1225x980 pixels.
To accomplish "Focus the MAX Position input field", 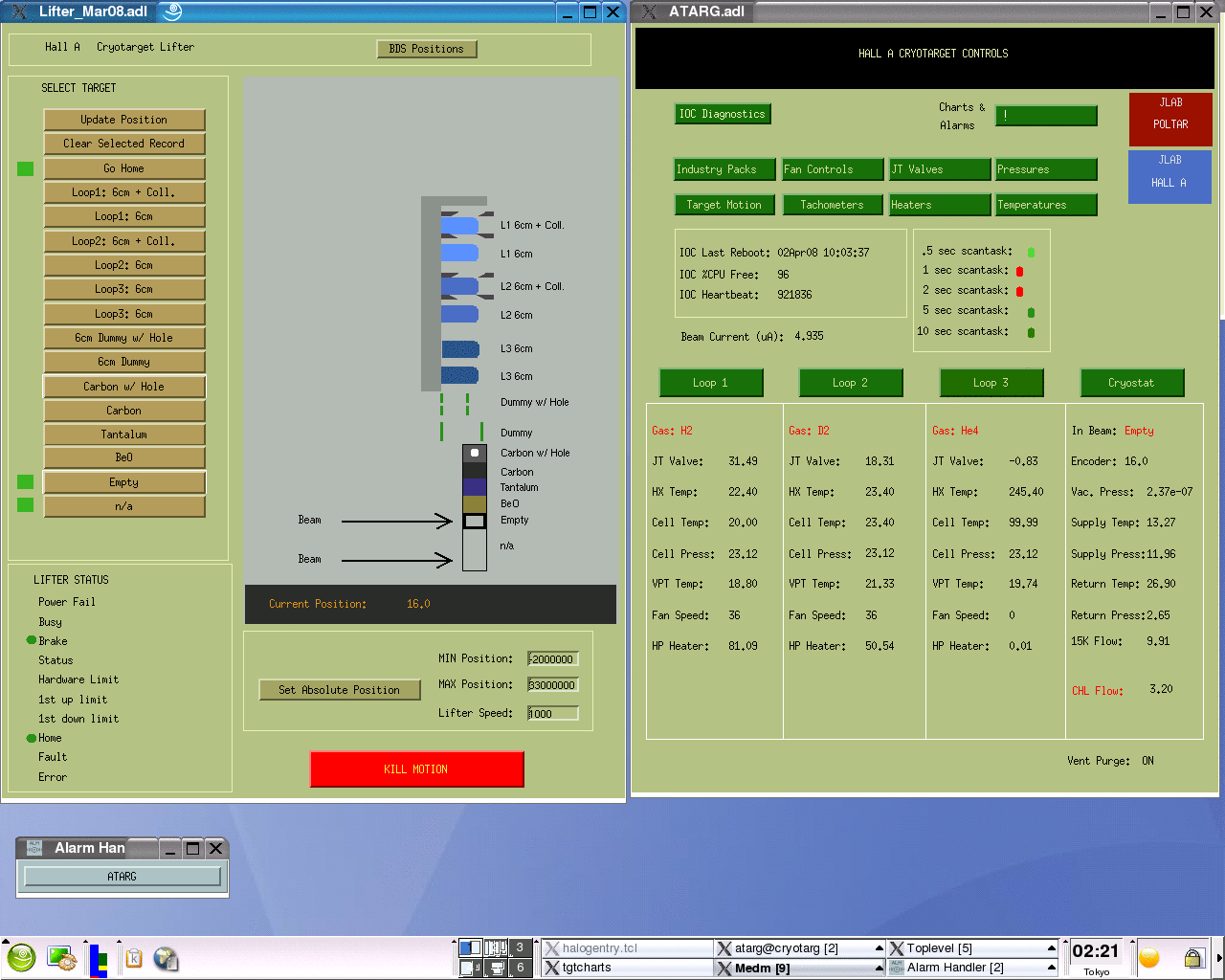I will tap(553, 684).
